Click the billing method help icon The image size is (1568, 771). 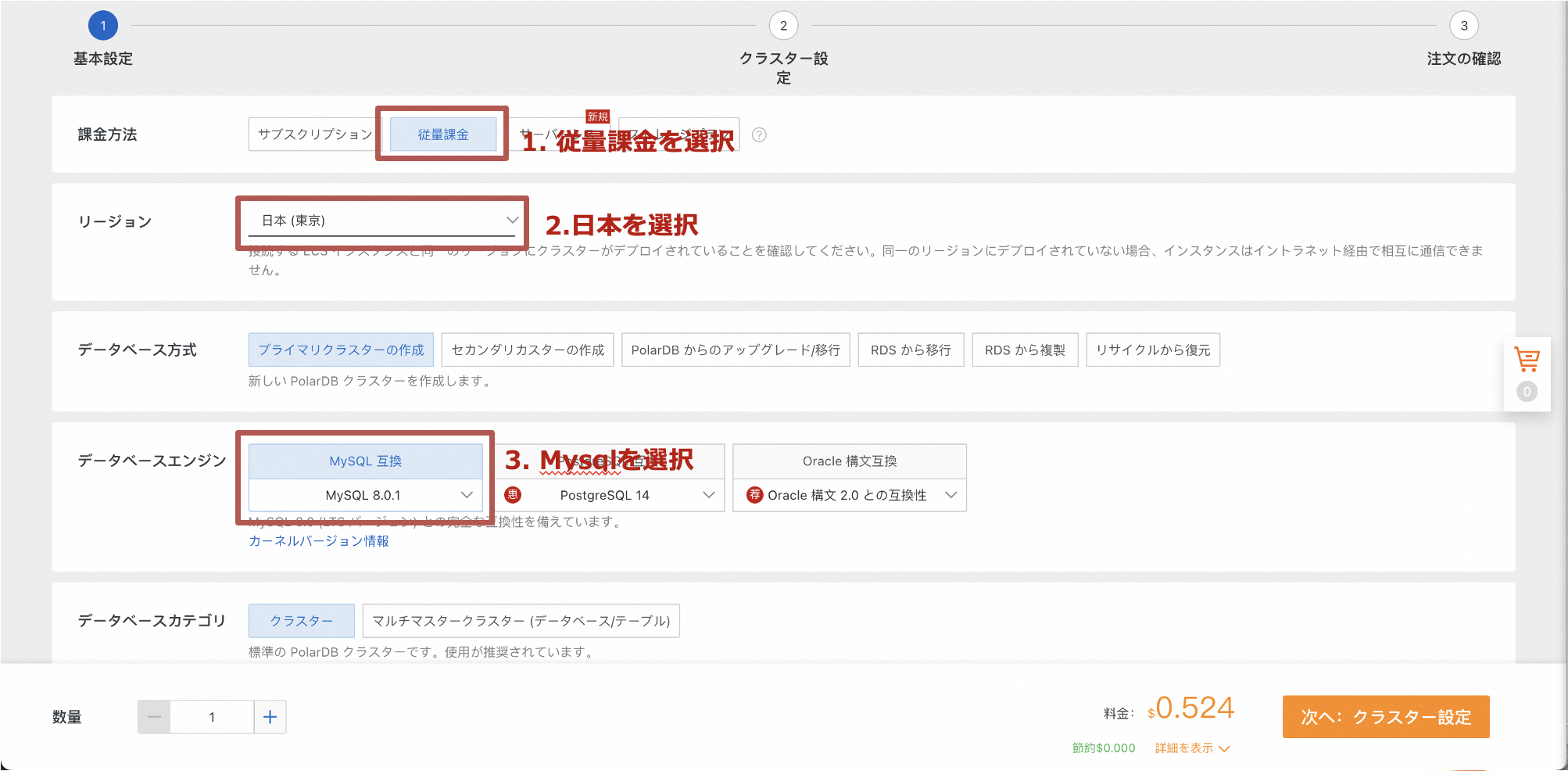pos(757,134)
